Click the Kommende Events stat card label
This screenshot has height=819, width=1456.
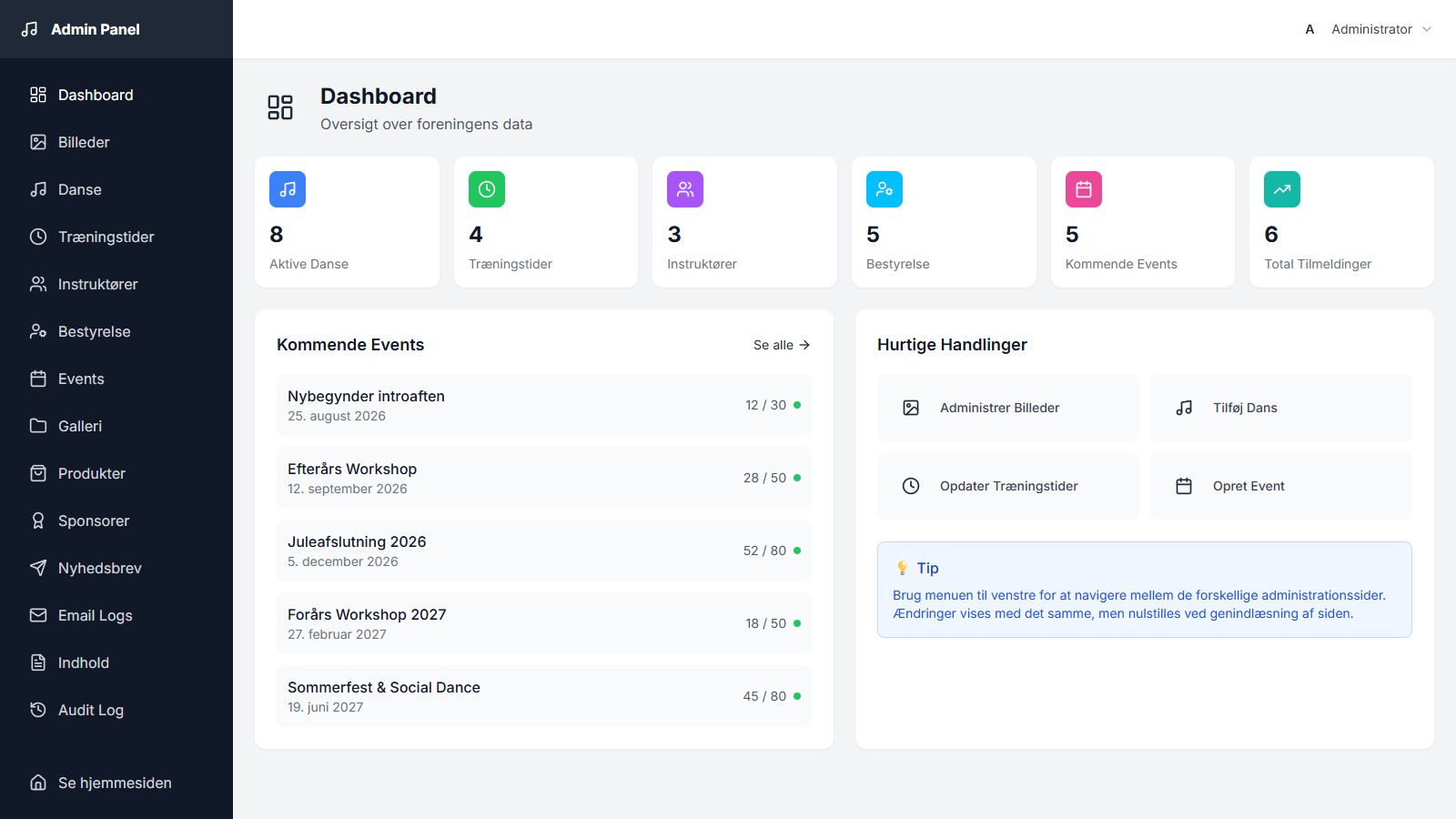[x=1121, y=264]
